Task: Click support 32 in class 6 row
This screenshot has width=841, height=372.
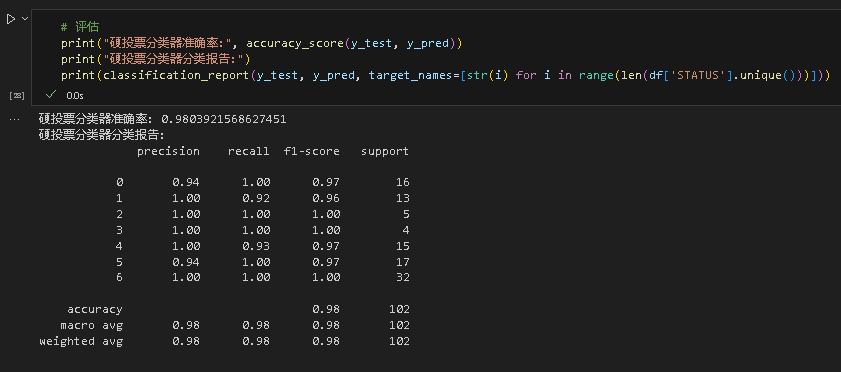Action: 403,278
